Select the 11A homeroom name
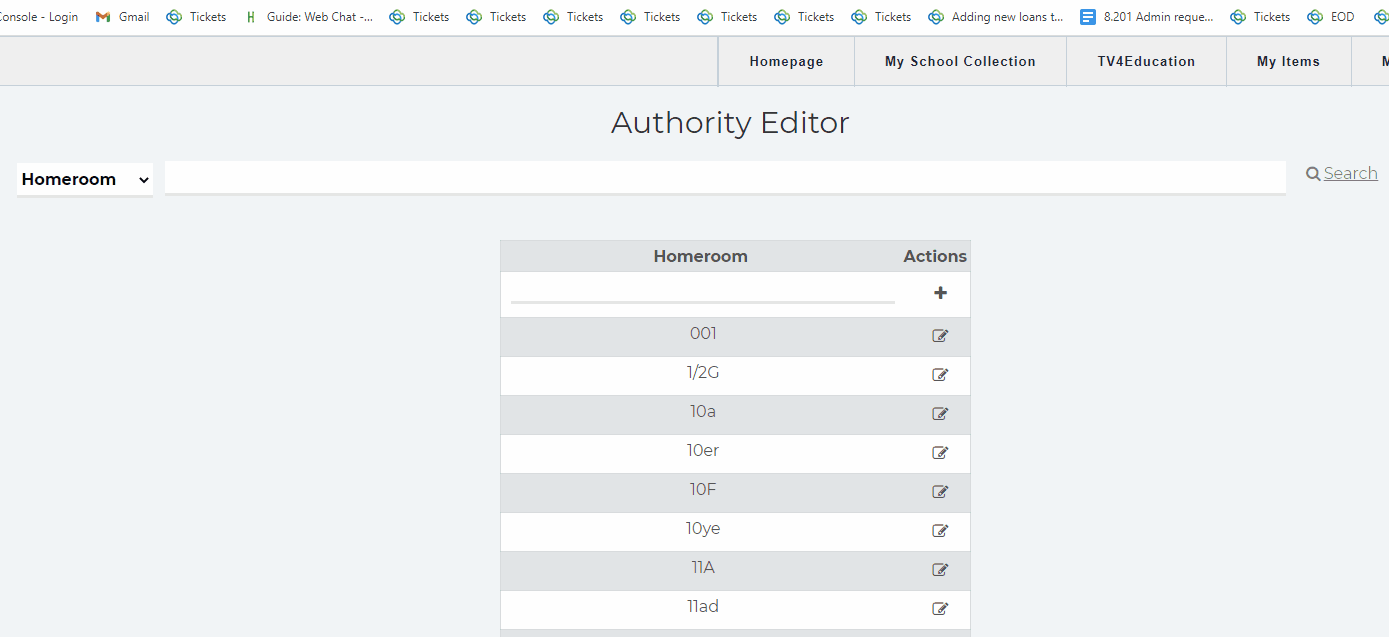Image resolution: width=1389 pixels, height=637 pixels. [703, 568]
